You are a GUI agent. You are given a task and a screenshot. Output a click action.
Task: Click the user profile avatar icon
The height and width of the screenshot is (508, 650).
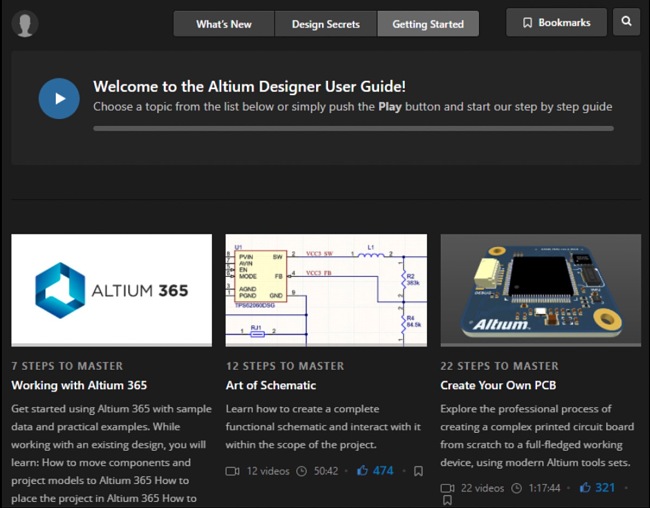point(25,24)
